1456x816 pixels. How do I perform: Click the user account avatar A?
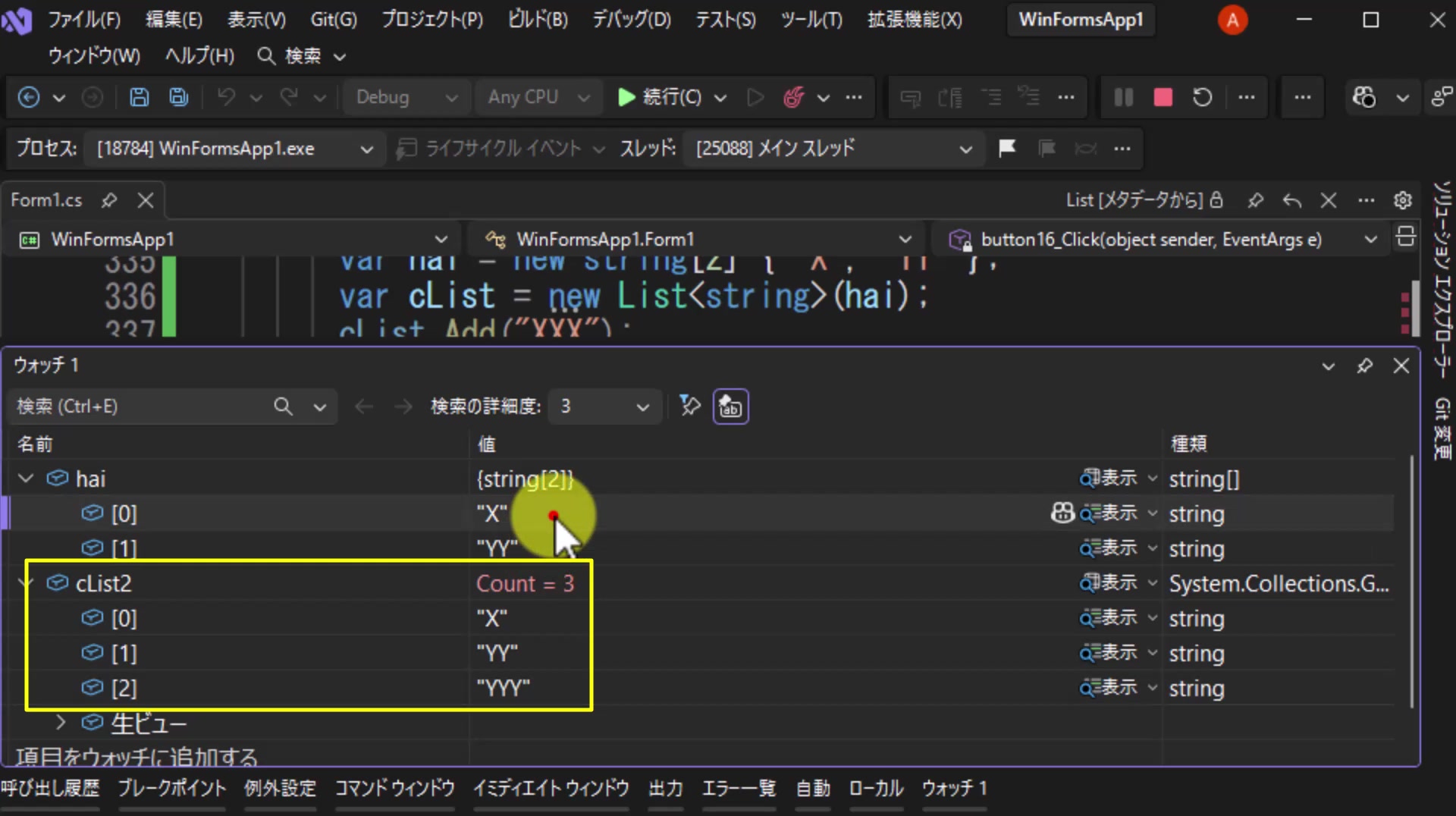pyautogui.click(x=1232, y=20)
